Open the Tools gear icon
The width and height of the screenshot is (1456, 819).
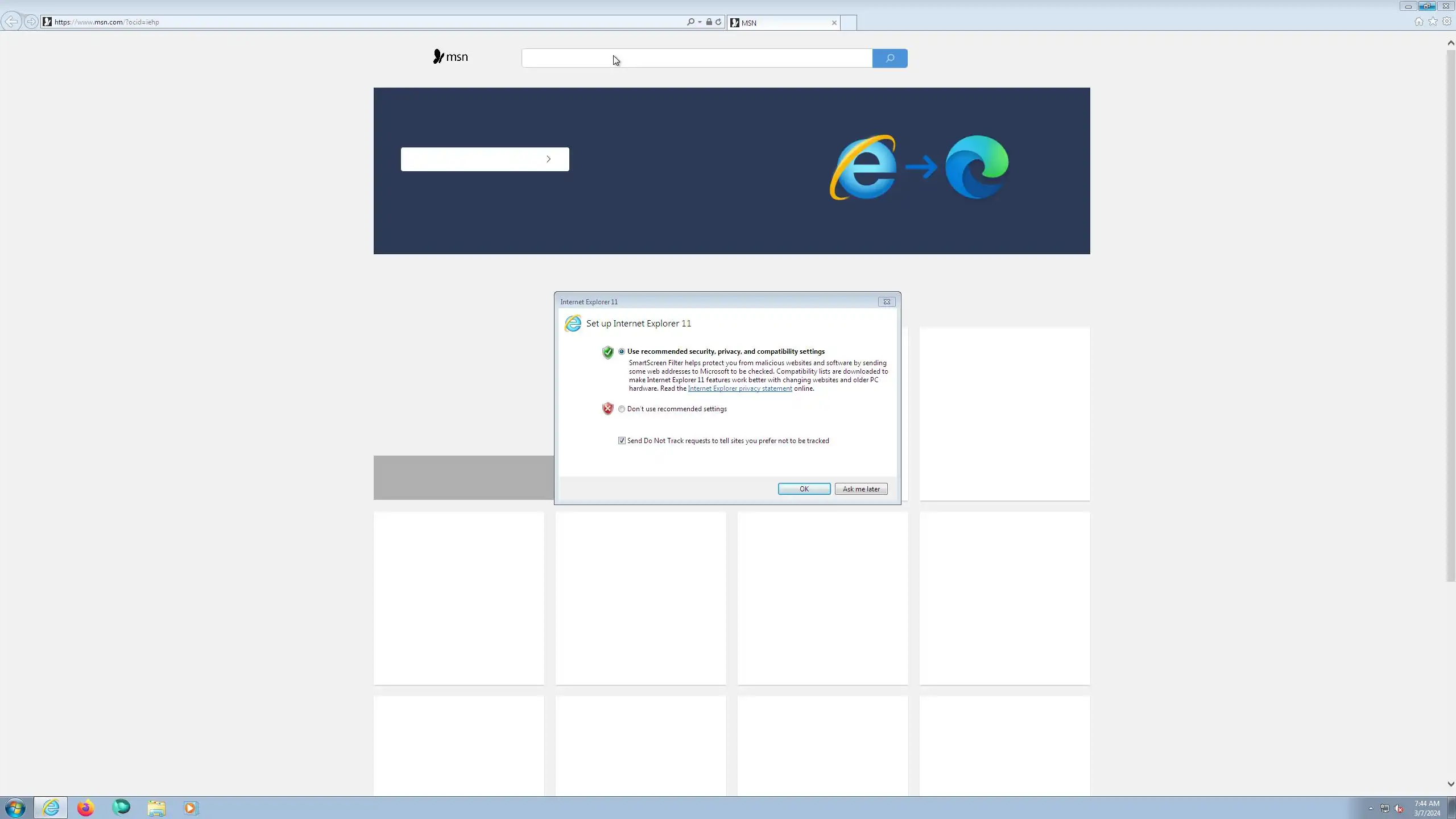tap(1447, 22)
